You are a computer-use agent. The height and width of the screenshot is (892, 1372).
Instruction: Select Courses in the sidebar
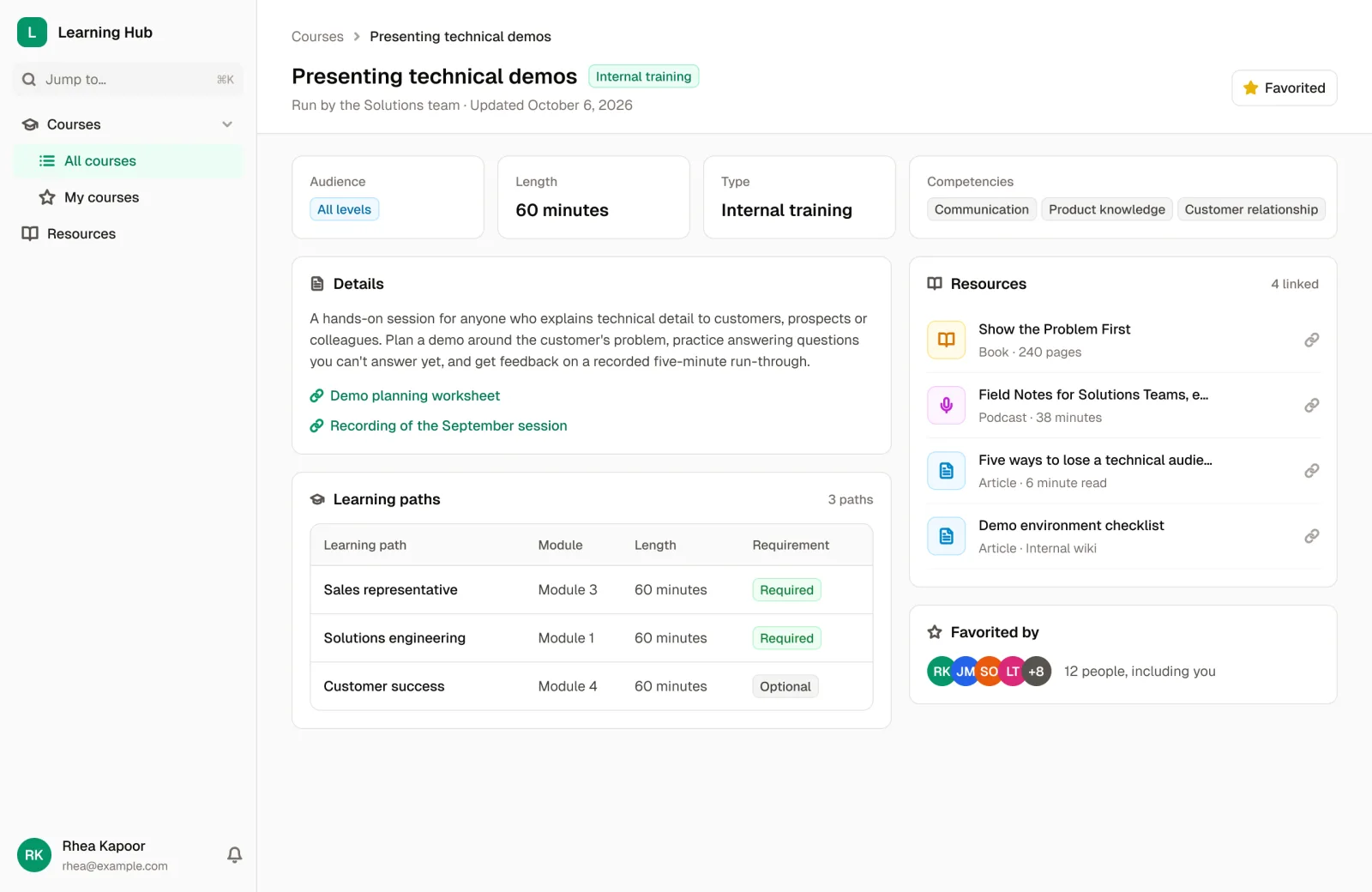128,124
